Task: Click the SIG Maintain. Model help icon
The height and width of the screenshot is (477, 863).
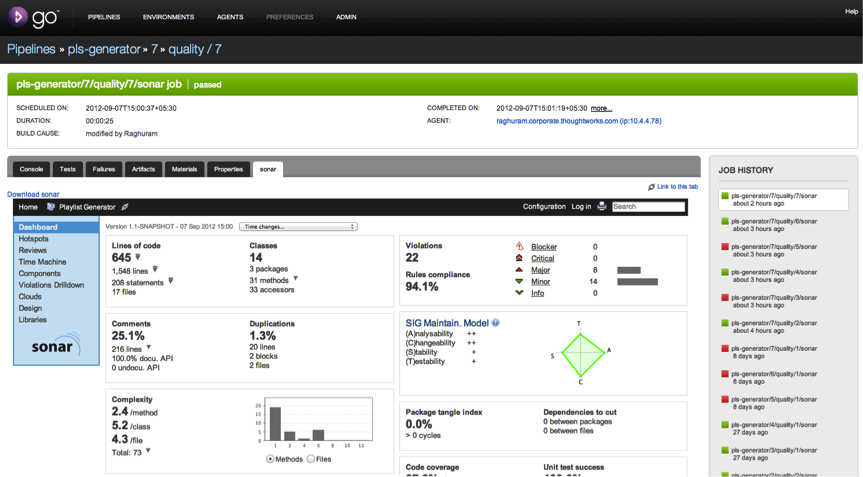Action: [496, 323]
